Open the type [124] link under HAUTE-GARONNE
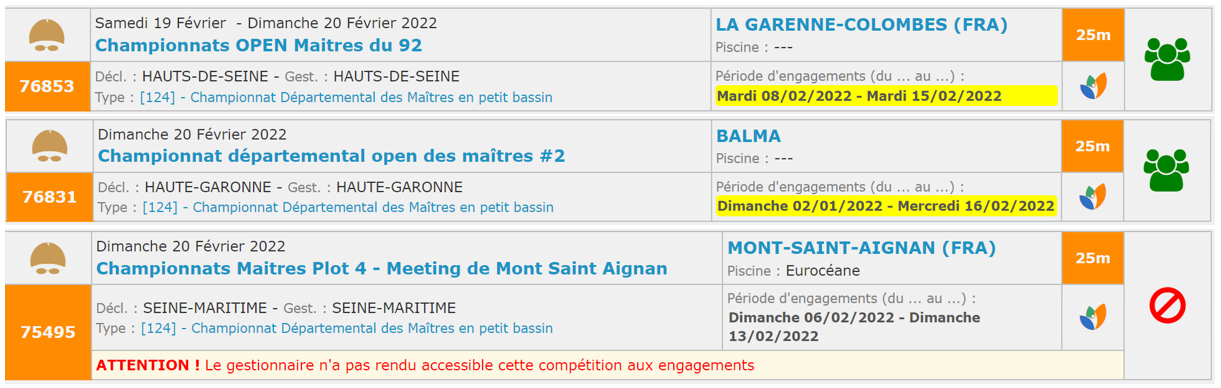1221x388 pixels. [x=348, y=208]
